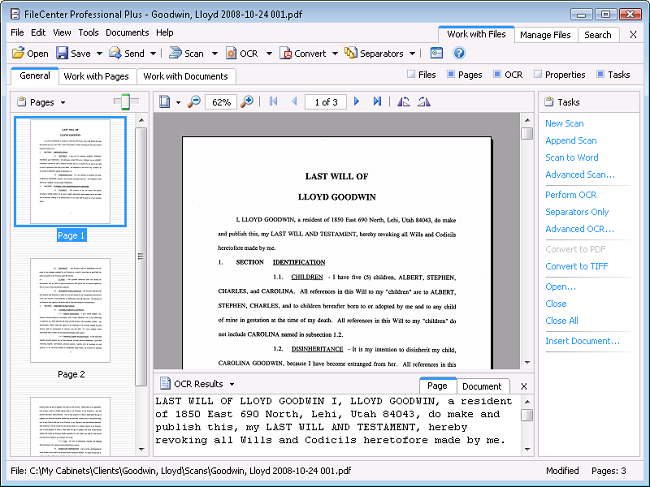Go to previous page arrow

click(295, 102)
